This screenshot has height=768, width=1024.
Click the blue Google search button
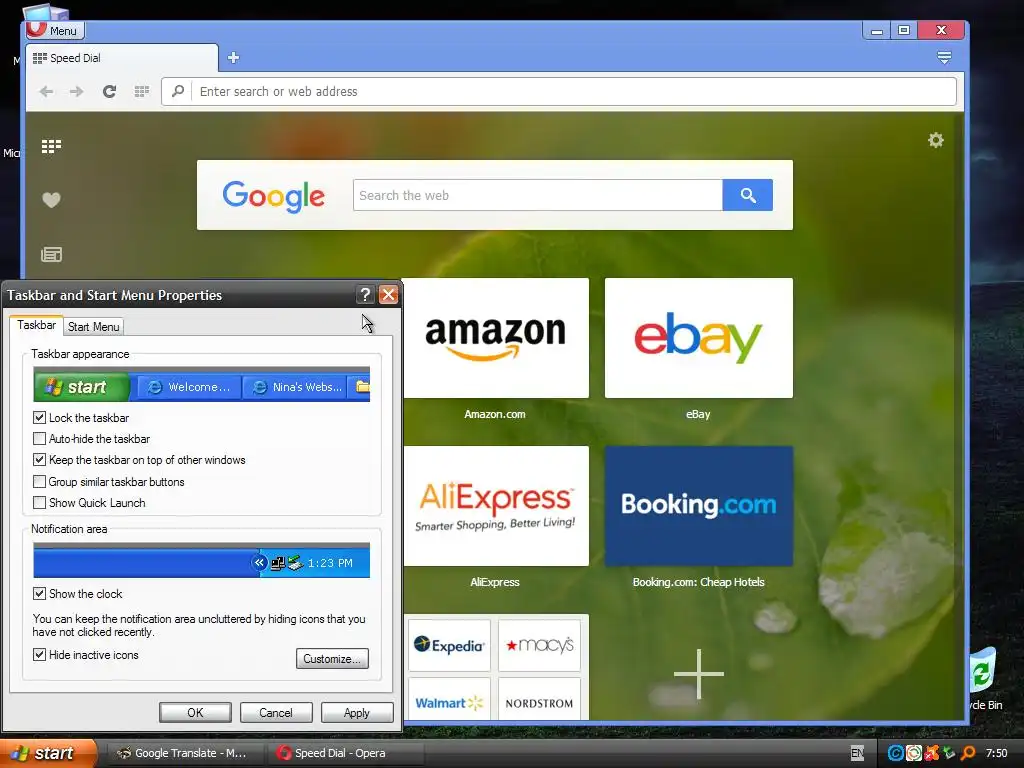tap(748, 195)
